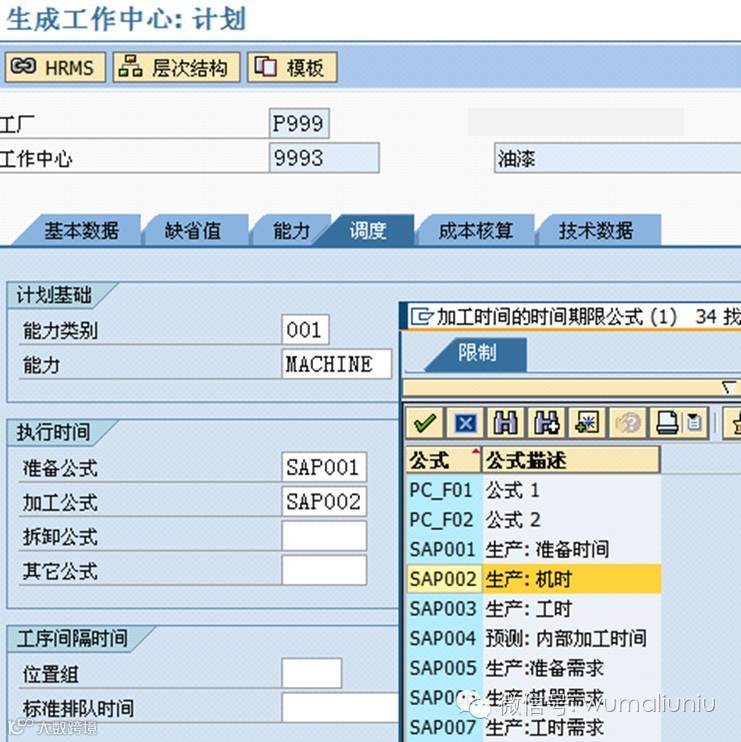
Task: Click the print icon
Action: [x=668, y=423]
